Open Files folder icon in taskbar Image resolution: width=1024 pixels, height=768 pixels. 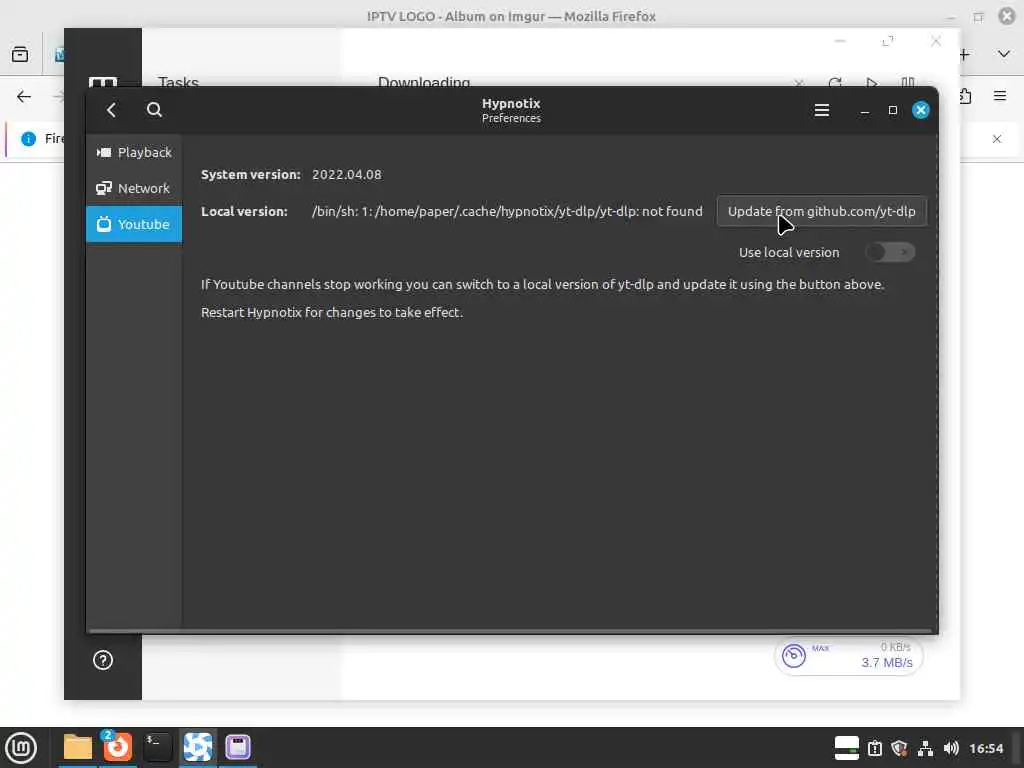(78, 746)
